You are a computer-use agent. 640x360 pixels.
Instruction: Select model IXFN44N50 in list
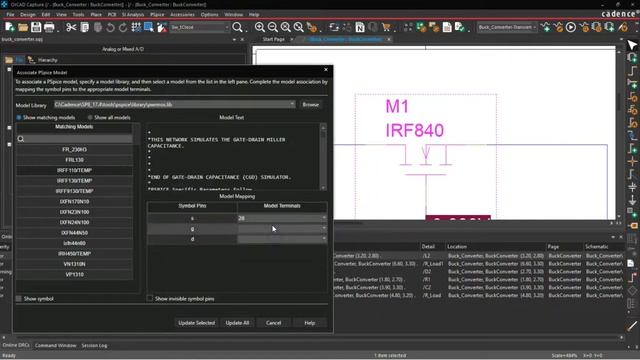click(x=74, y=233)
